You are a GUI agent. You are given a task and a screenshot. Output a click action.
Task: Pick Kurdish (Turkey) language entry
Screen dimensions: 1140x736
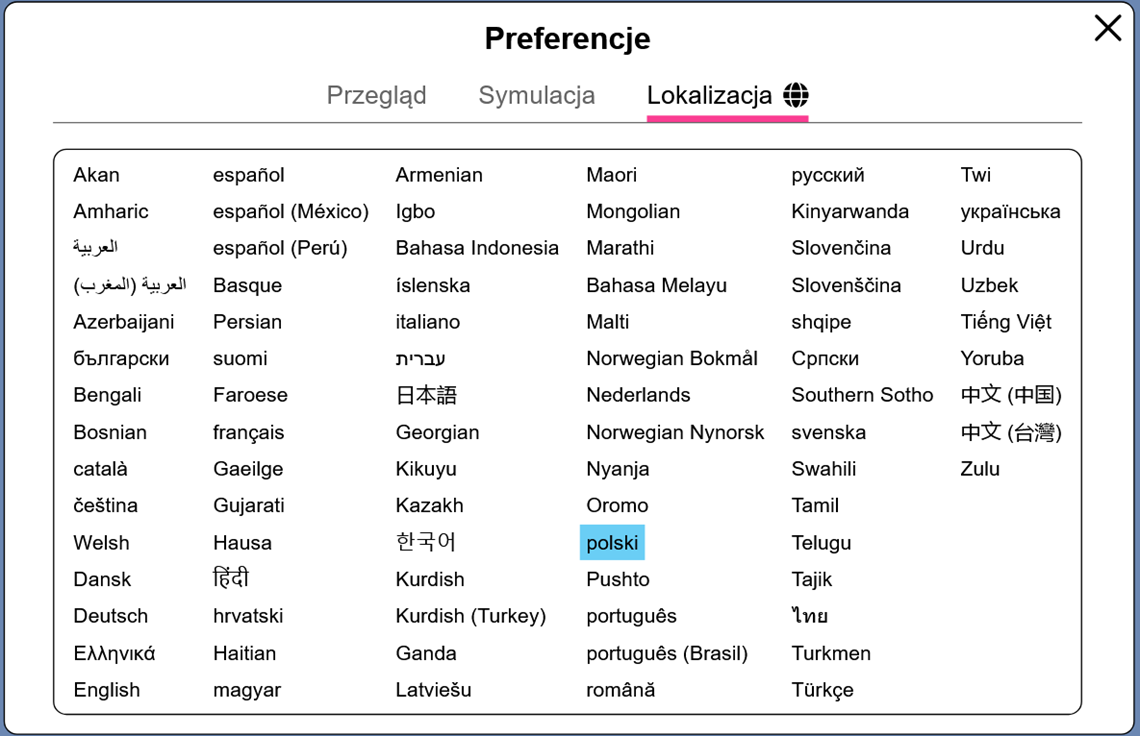(470, 616)
